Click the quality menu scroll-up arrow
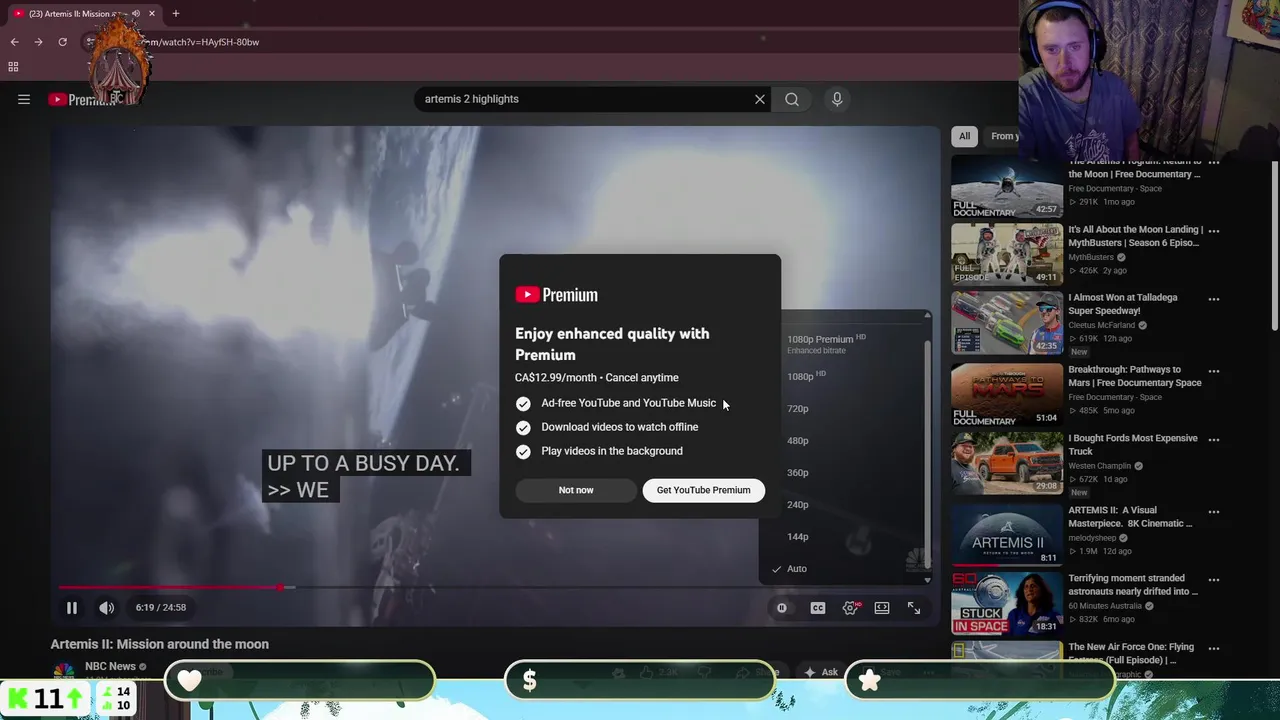 927,316
